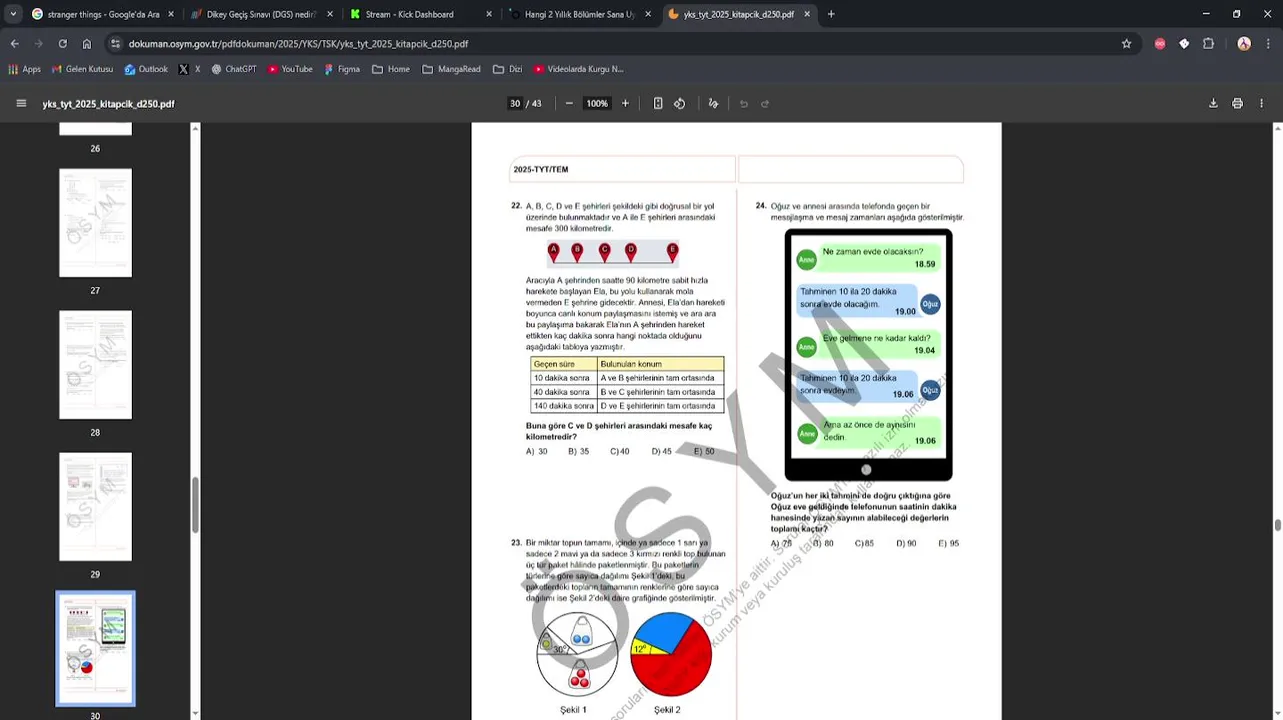
Task: Click answer option E) 95 in question 24
Action: [x=948, y=543]
